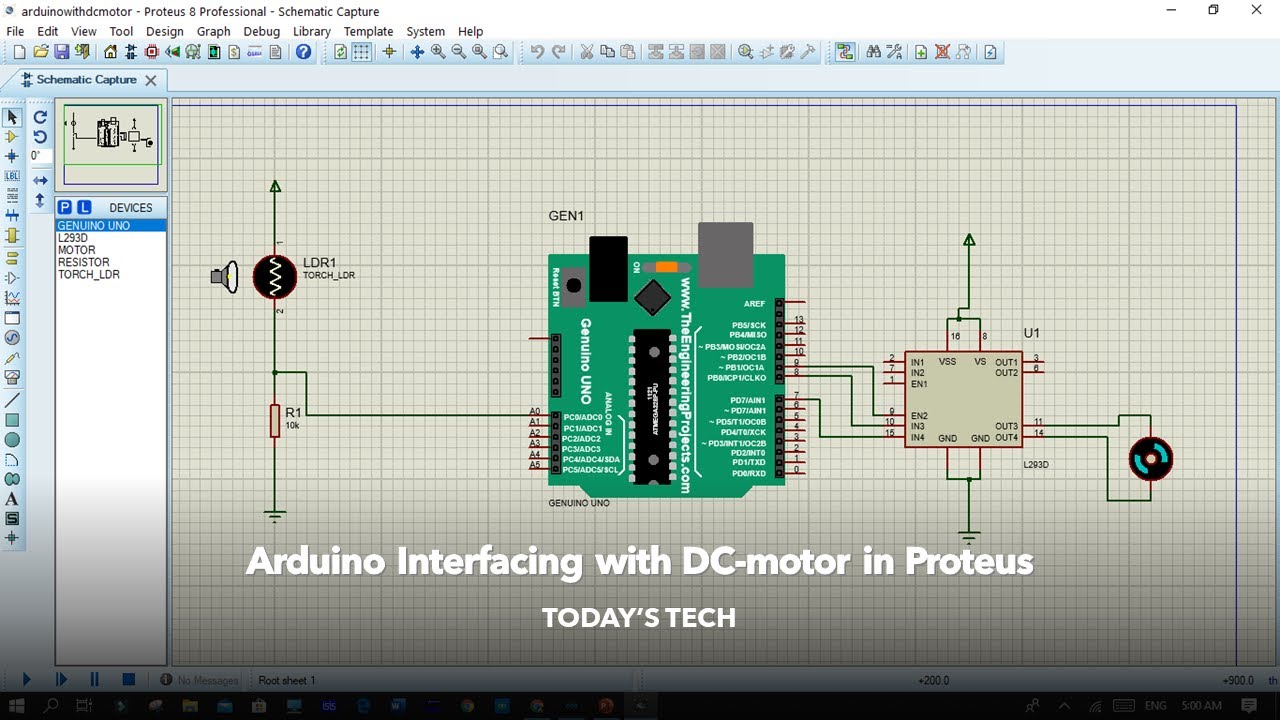Start simulation with Play button
Screen dimensions: 1280x720
click(x=27, y=679)
